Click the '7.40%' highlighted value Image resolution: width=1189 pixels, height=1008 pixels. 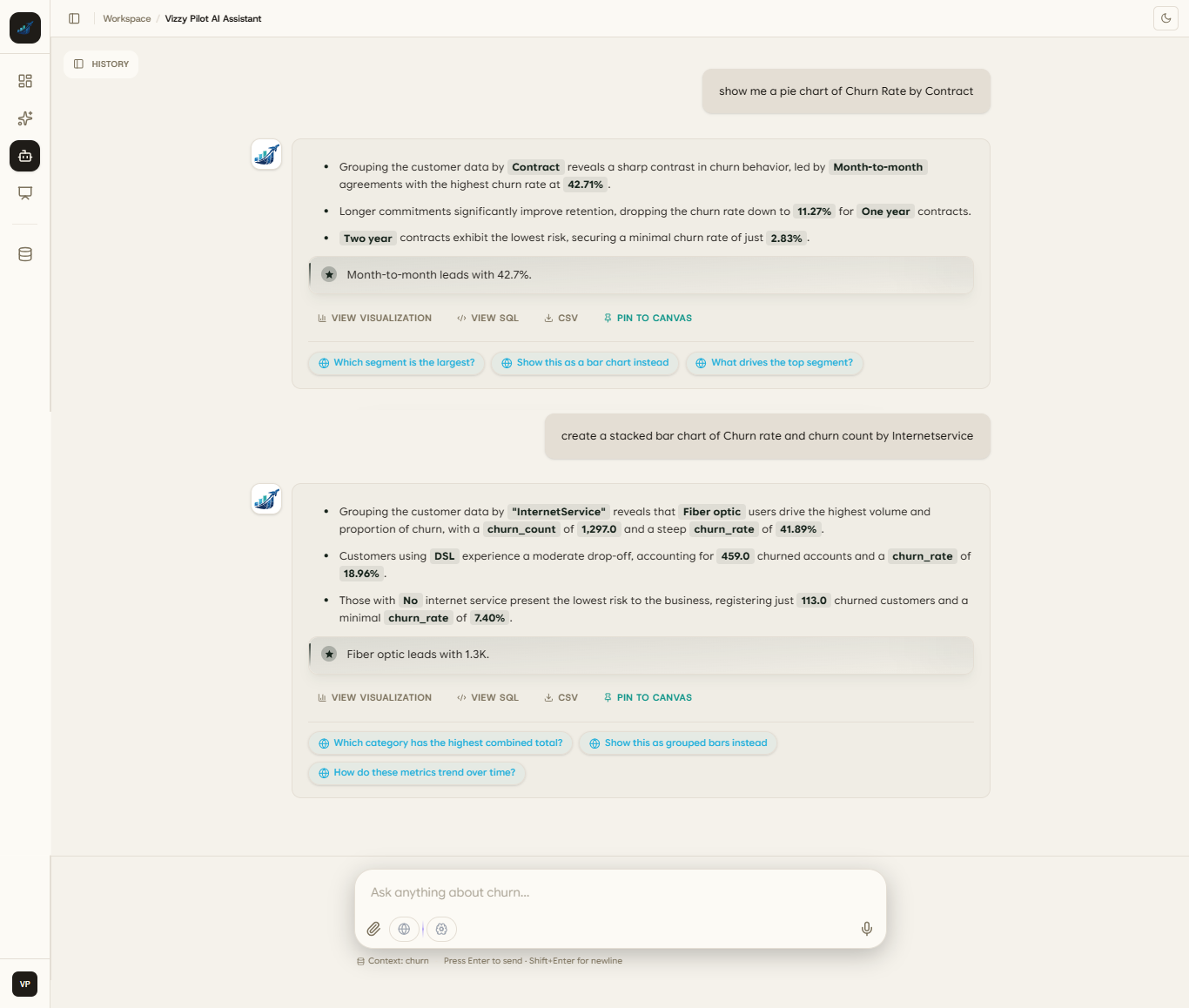tap(489, 618)
